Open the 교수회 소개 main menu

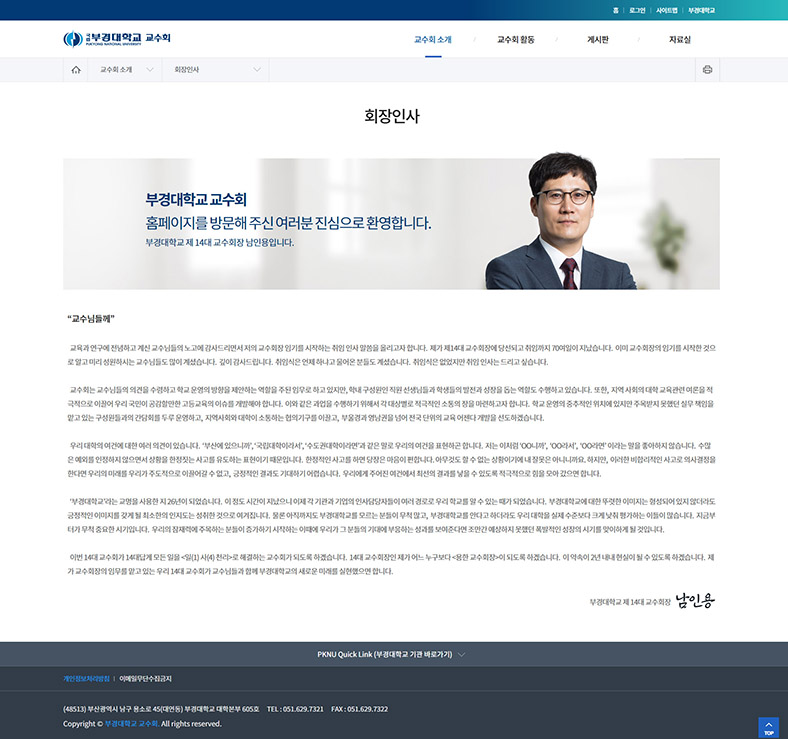[433, 39]
